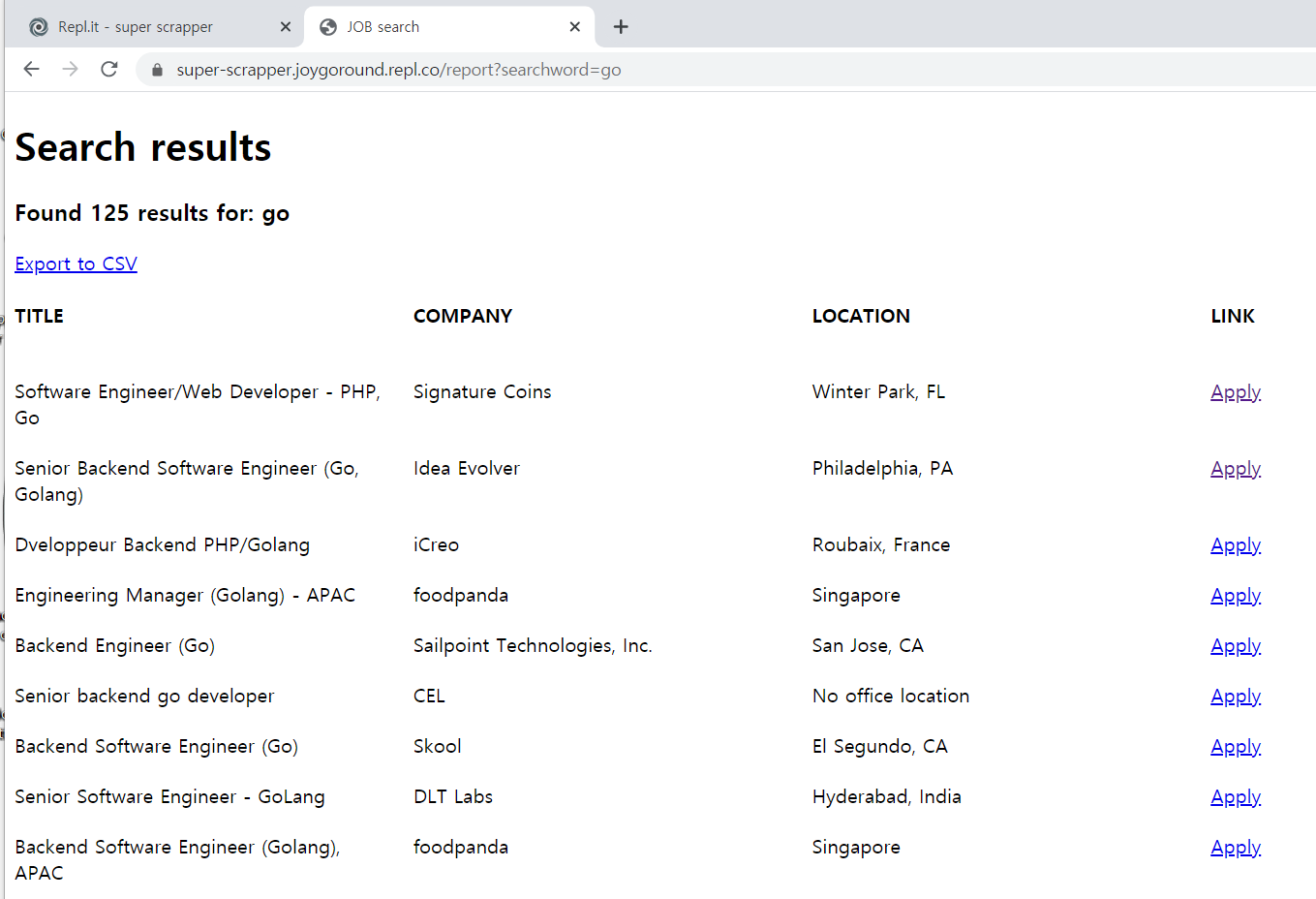1316x899 pixels.
Task: Click company name CEL
Action: (429, 696)
